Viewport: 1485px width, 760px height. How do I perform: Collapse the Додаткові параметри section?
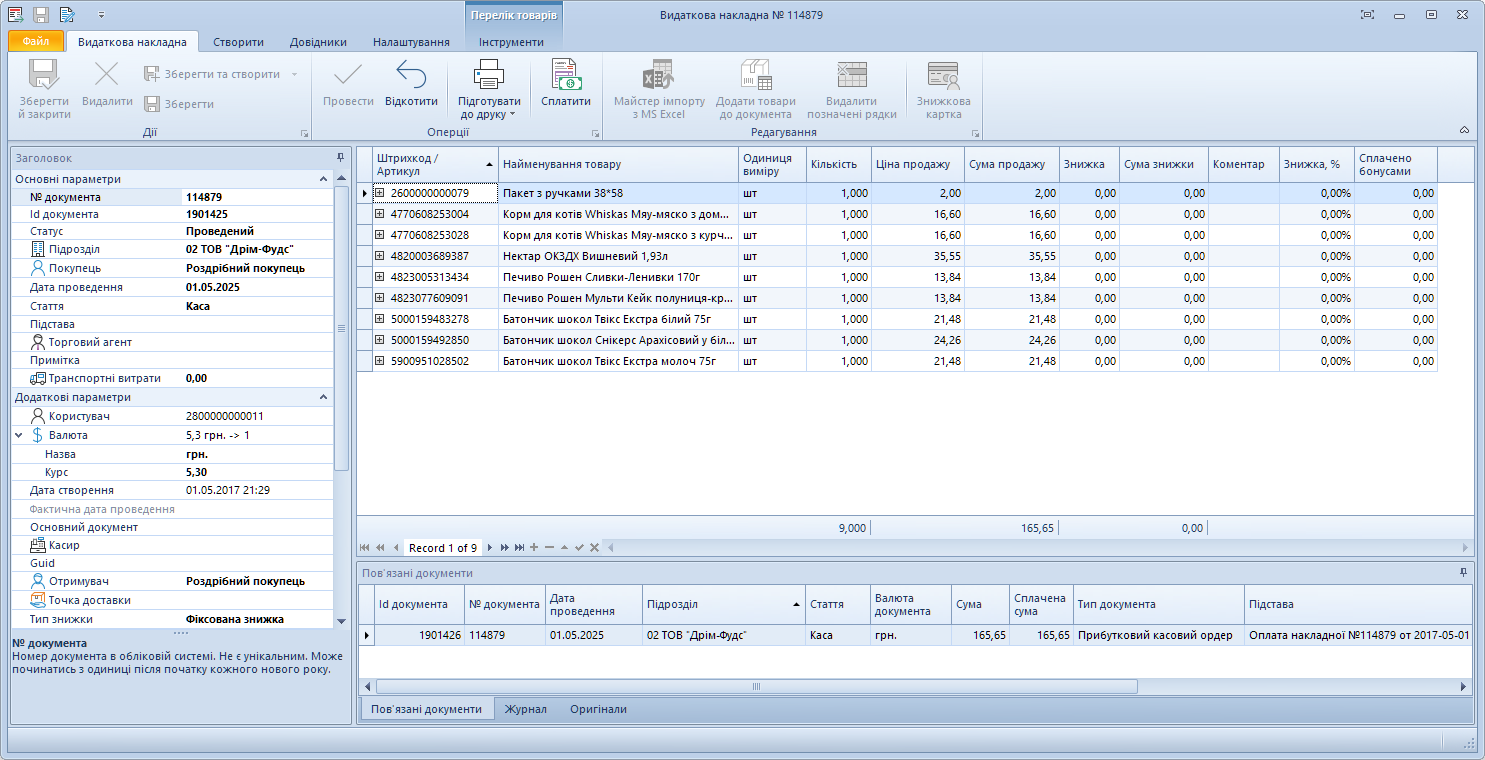[323, 397]
